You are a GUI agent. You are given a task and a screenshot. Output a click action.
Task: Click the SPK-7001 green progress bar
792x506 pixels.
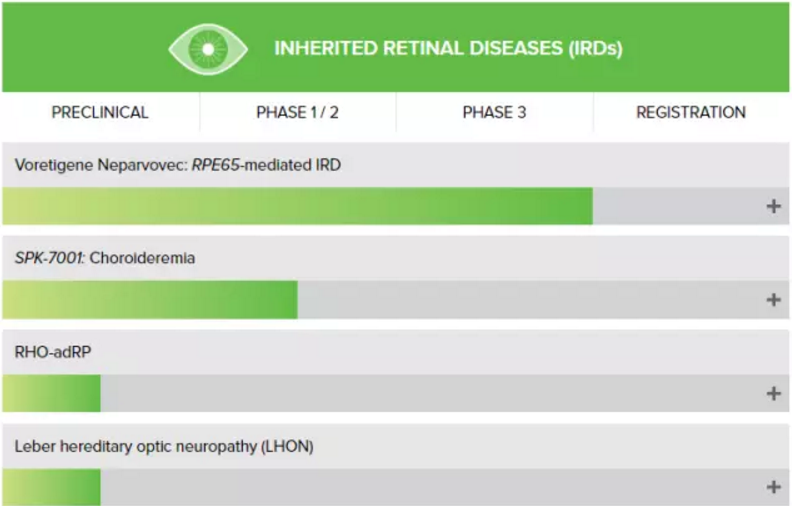[150, 299]
